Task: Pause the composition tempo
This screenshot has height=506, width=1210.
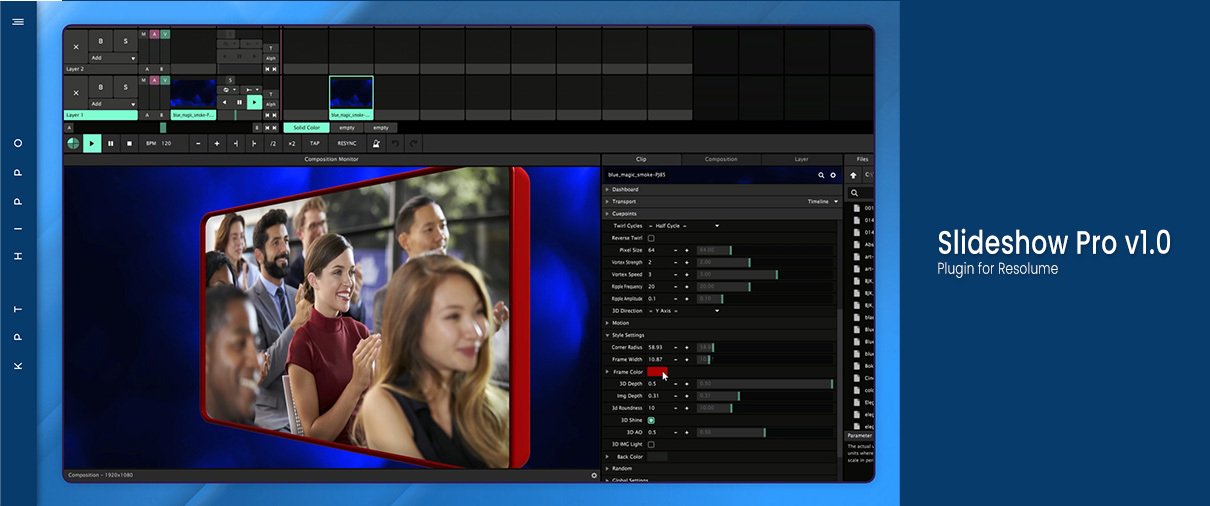Action: click(111, 144)
